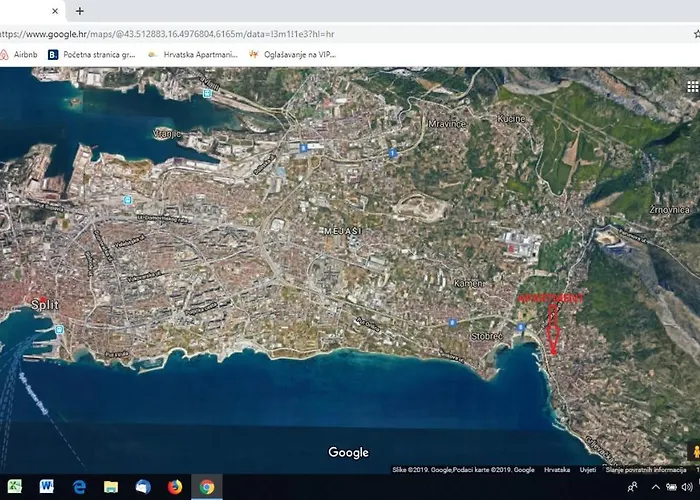Screen dimensions: 700x500
Task: Launch Firefox from the taskbar
Action: (175, 486)
